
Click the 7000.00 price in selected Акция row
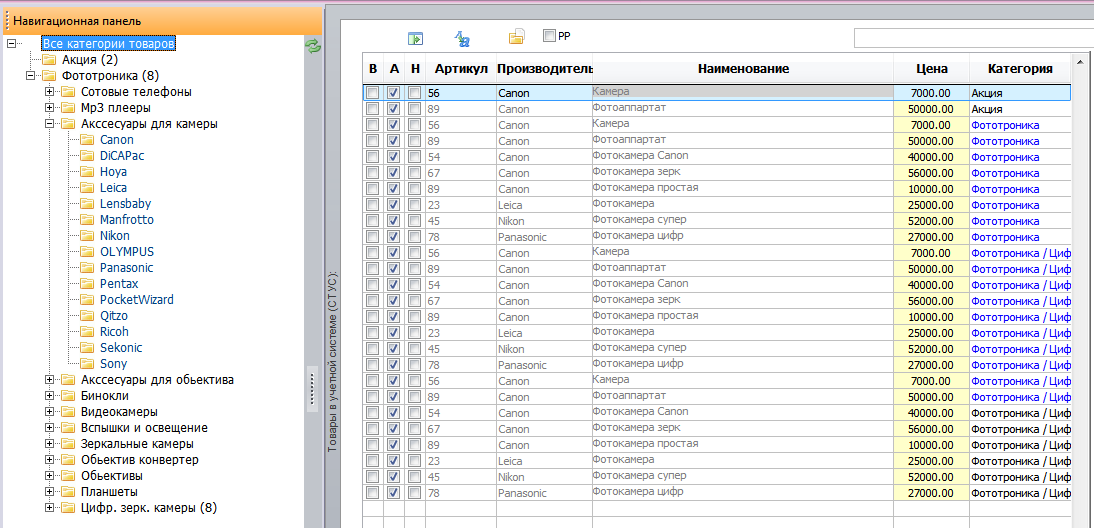point(931,92)
